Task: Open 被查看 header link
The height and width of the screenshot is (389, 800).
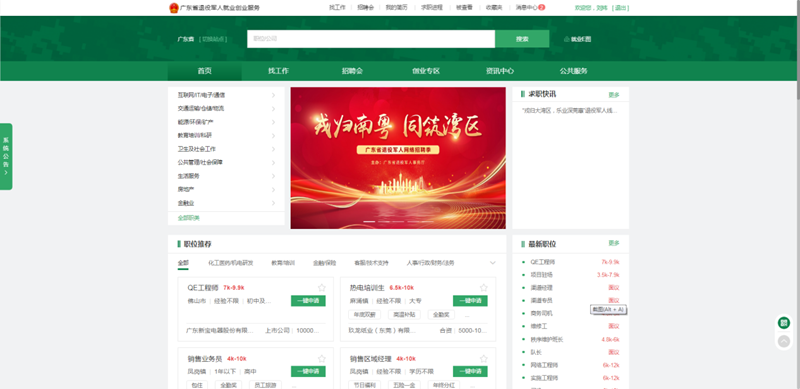Action: [x=464, y=8]
